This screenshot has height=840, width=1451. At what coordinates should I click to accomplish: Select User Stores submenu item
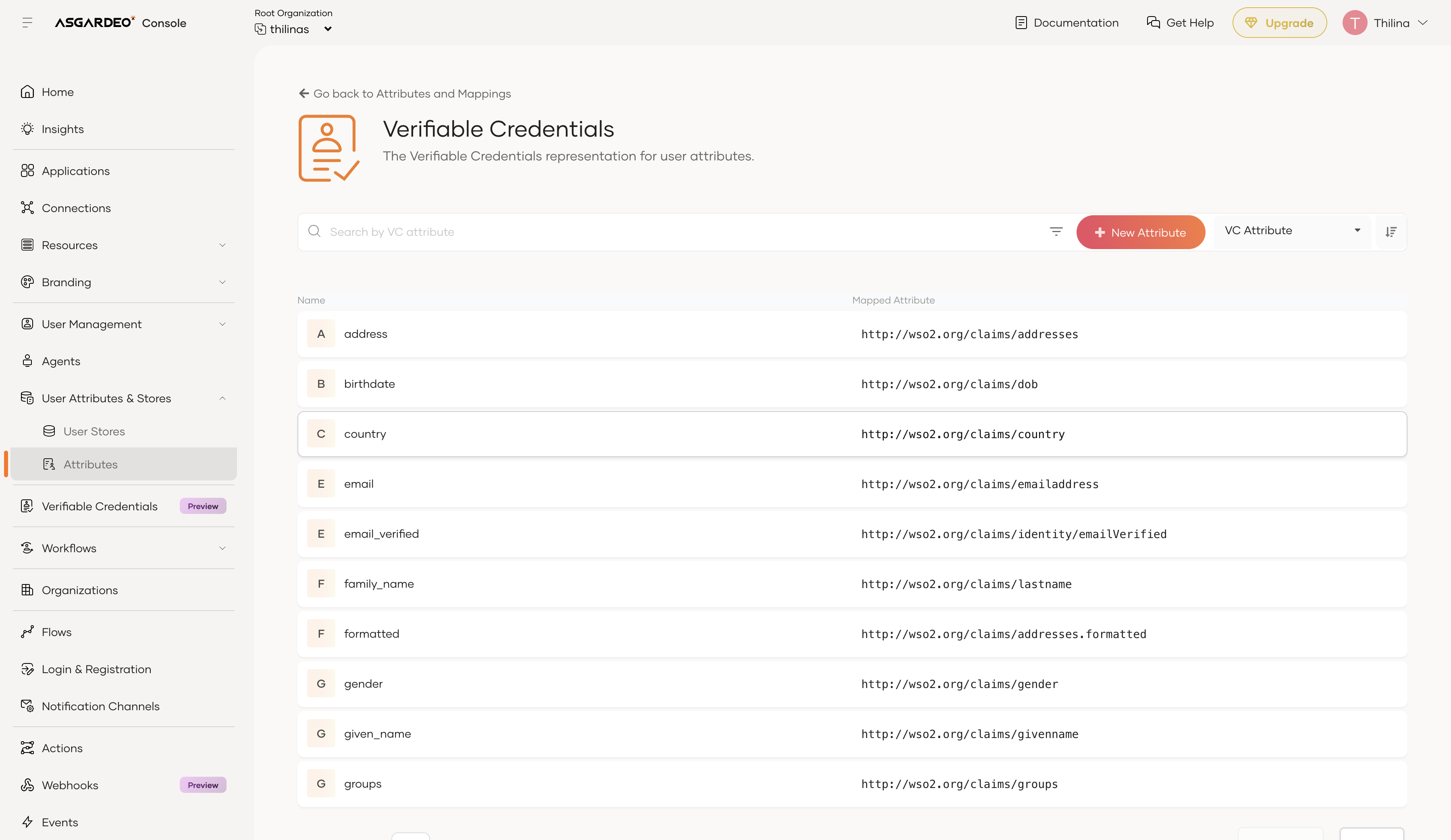tap(94, 431)
